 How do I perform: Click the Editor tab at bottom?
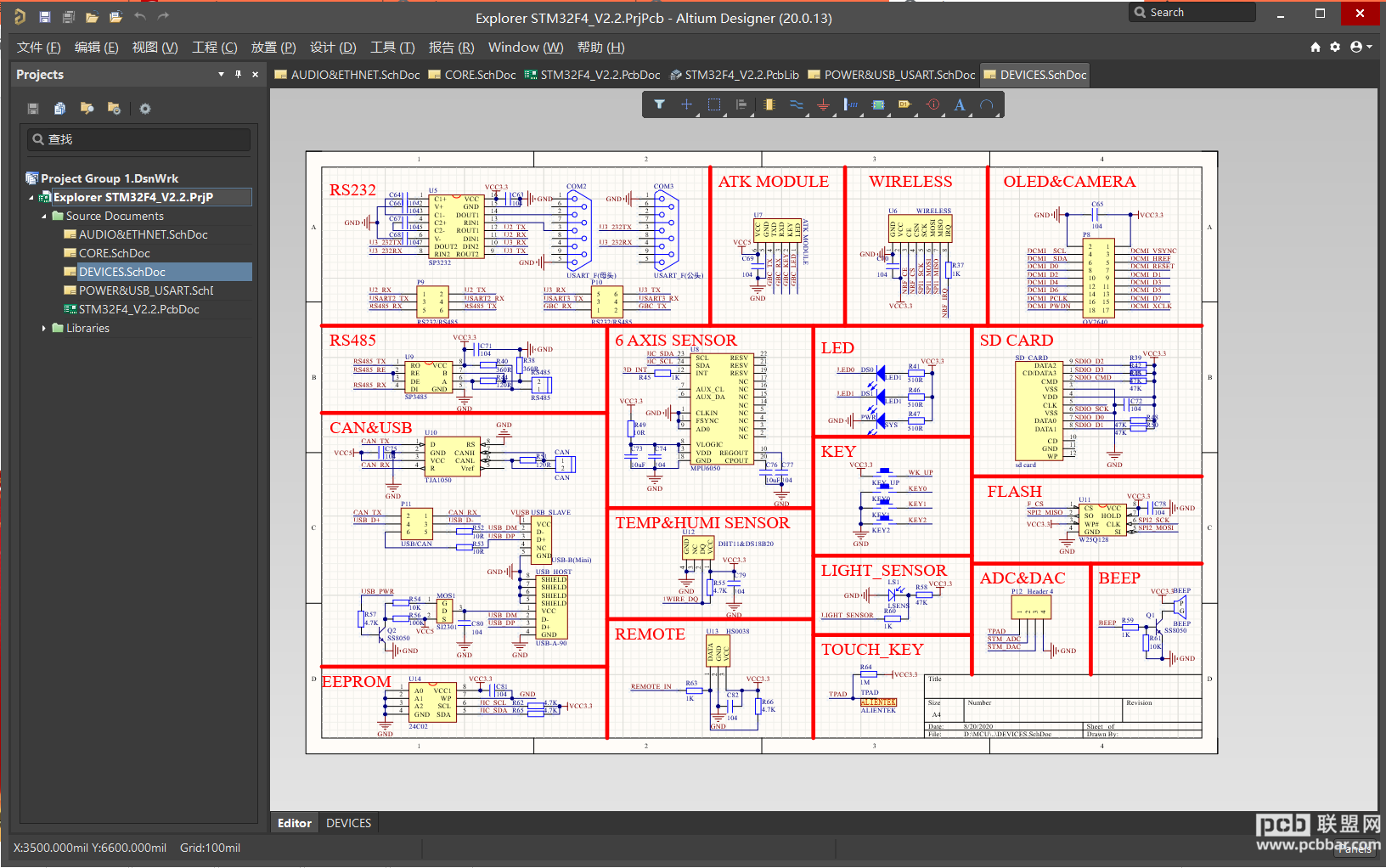coord(295,823)
